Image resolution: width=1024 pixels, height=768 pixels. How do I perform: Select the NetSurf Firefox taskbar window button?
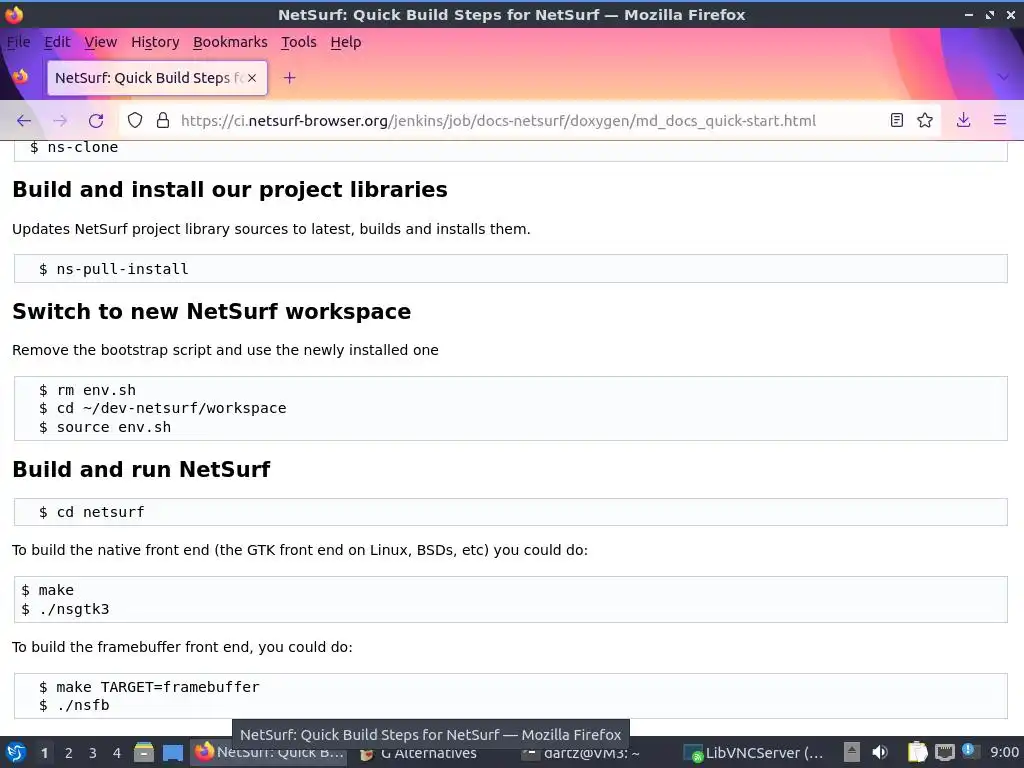pos(269,753)
